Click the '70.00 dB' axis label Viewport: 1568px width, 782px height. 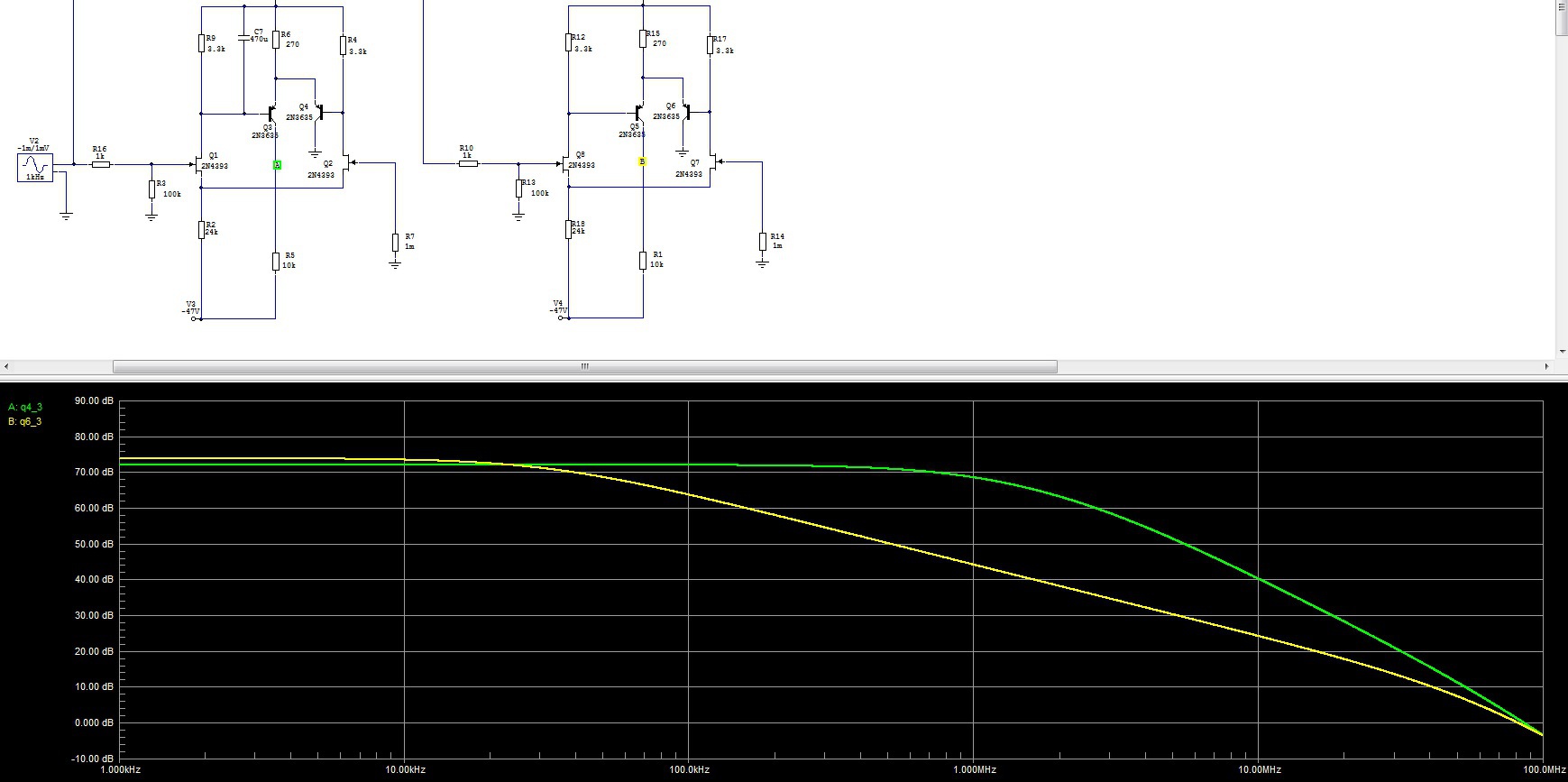(x=94, y=472)
